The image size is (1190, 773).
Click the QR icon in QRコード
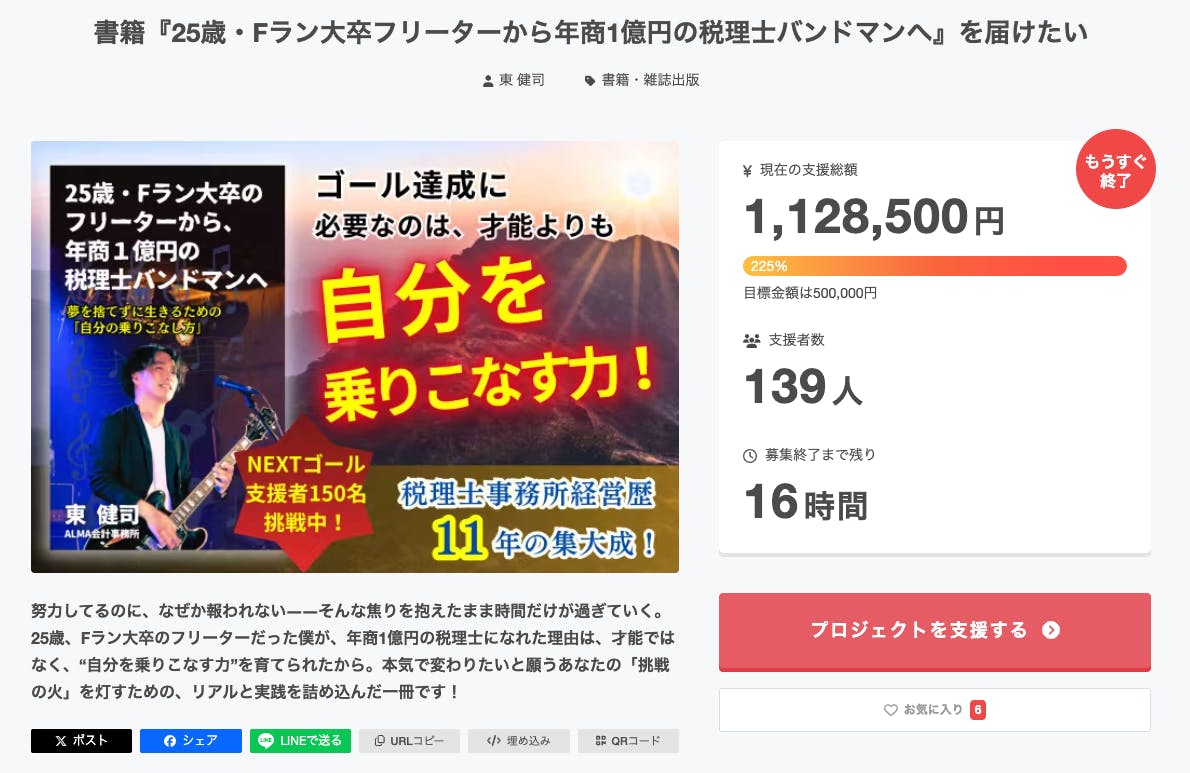[600, 741]
